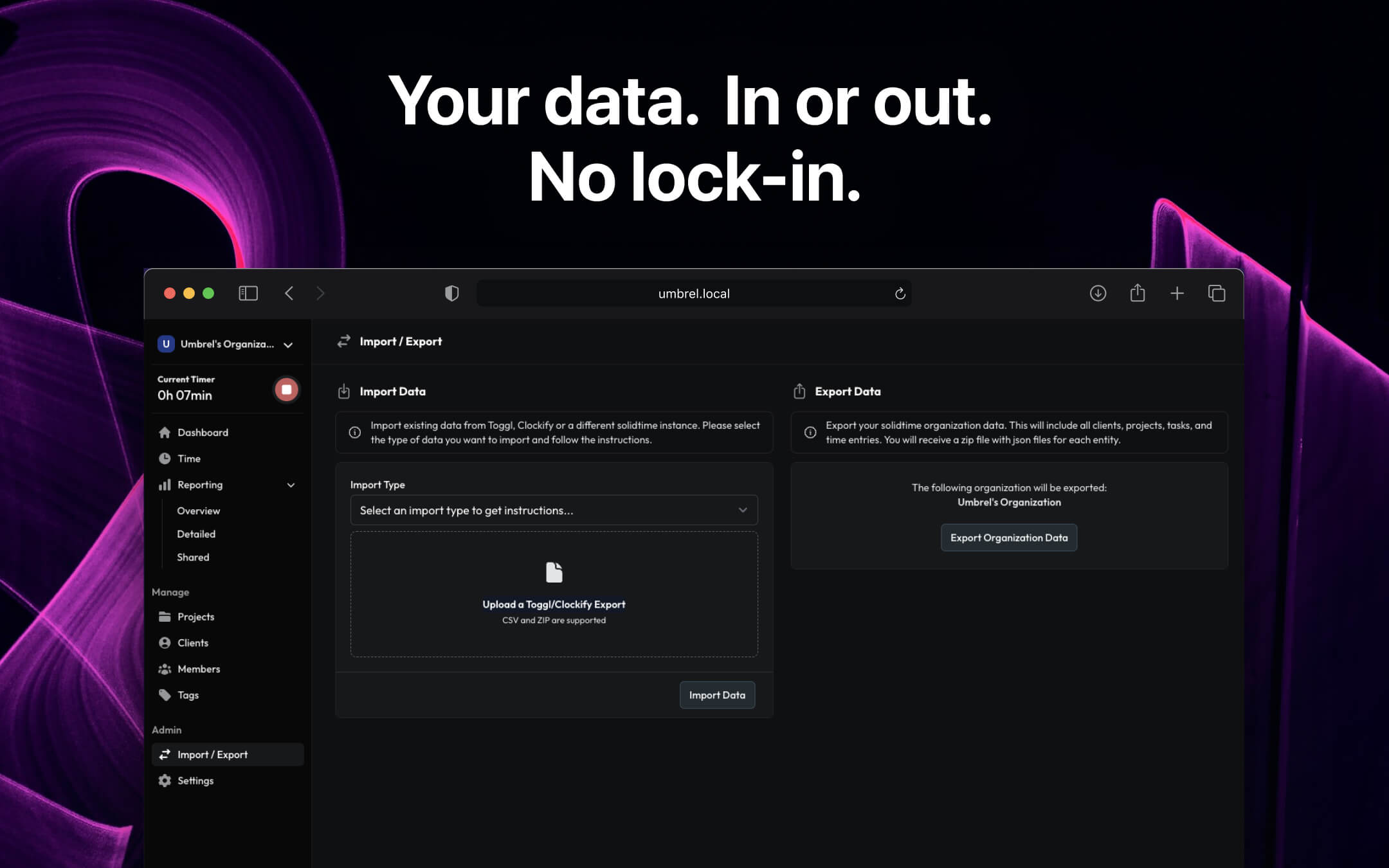Click the Import/Export arrows icon in the header

point(344,341)
